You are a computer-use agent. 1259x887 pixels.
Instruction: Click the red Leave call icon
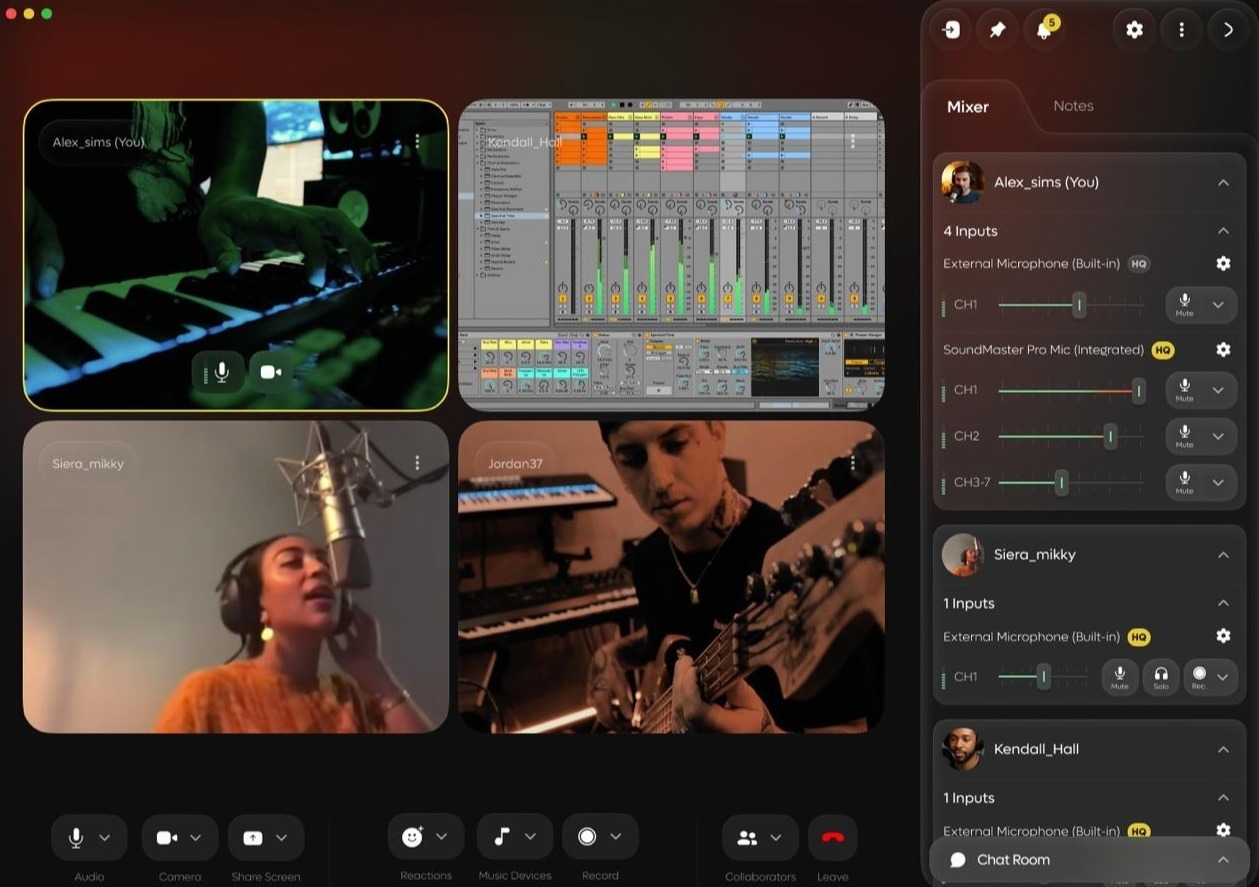pos(832,838)
